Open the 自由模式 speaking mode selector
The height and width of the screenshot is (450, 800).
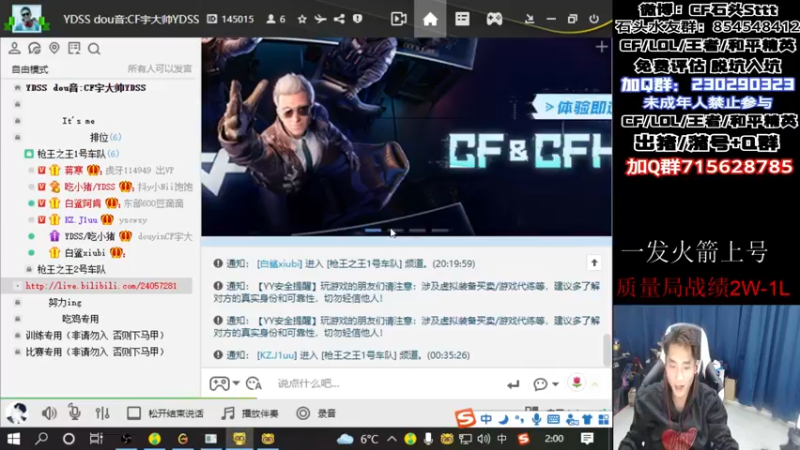[30, 69]
